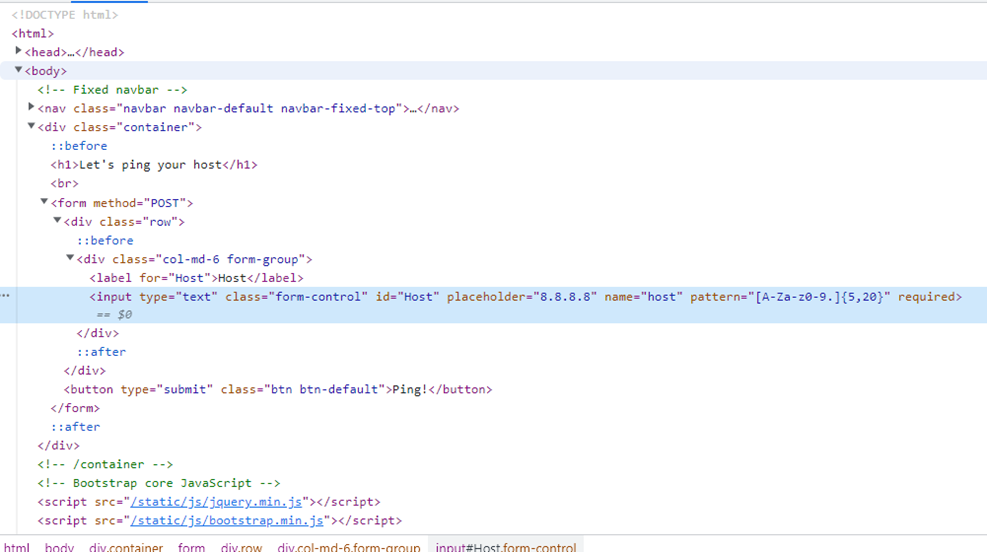This screenshot has height=552, width=987.
Task: Select form in the breadcrumb bar
Action: point(191,547)
